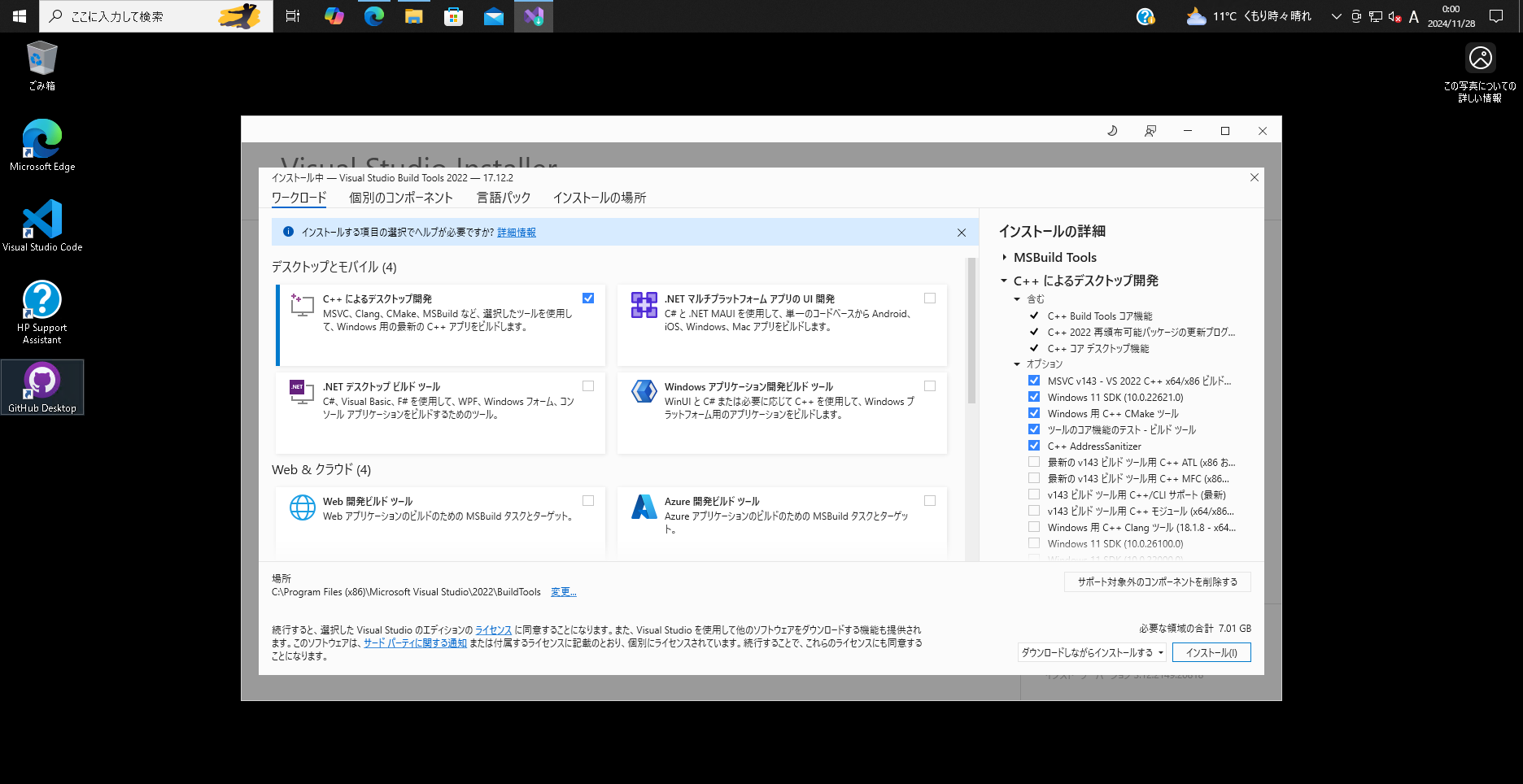Switch to dark theme via moon icon
Screen dimensions: 1523x784
point(1112,130)
